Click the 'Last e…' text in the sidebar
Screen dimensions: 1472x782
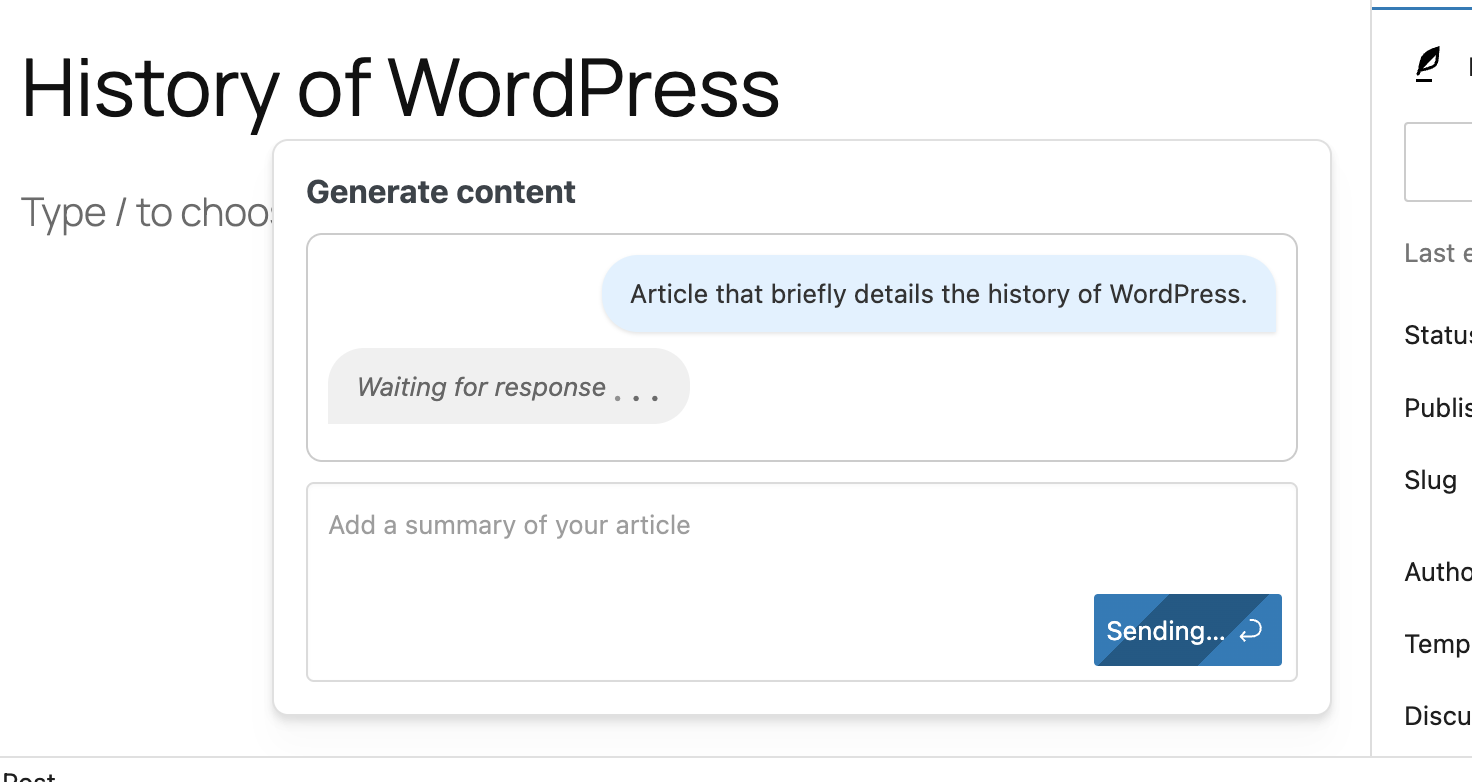coord(1438,253)
